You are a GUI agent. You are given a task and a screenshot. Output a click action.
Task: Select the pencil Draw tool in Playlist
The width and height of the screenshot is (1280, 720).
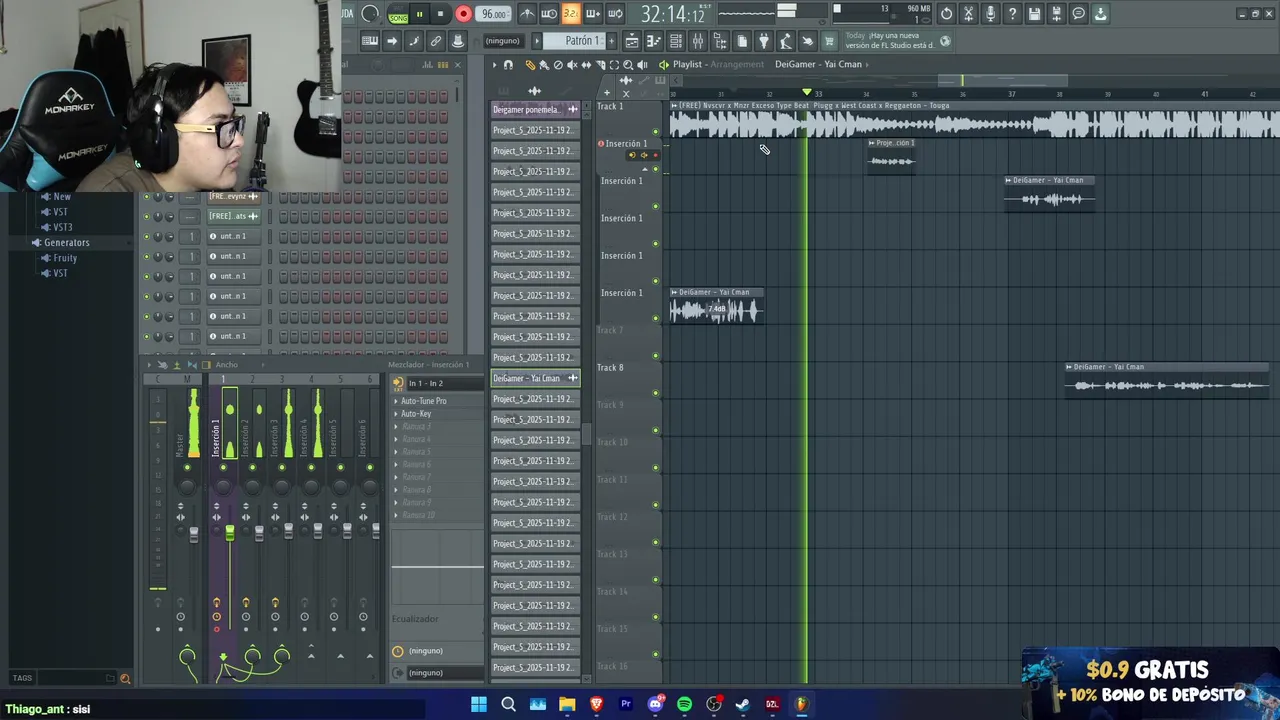click(530, 65)
